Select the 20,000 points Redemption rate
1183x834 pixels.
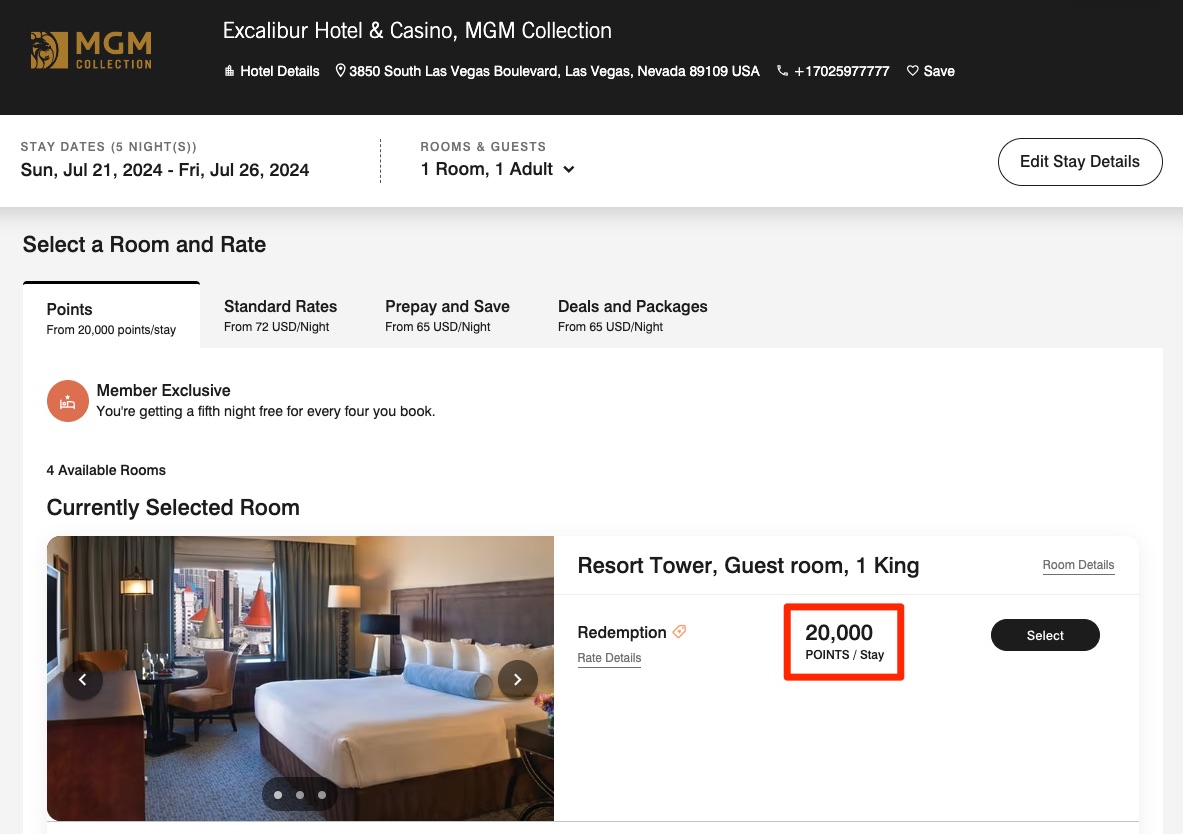pyautogui.click(x=1044, y=635)
